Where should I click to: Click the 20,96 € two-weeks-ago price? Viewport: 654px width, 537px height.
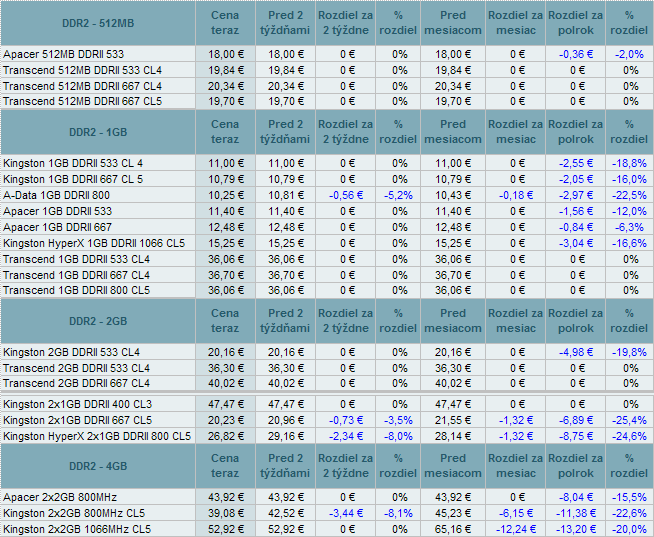286,420
